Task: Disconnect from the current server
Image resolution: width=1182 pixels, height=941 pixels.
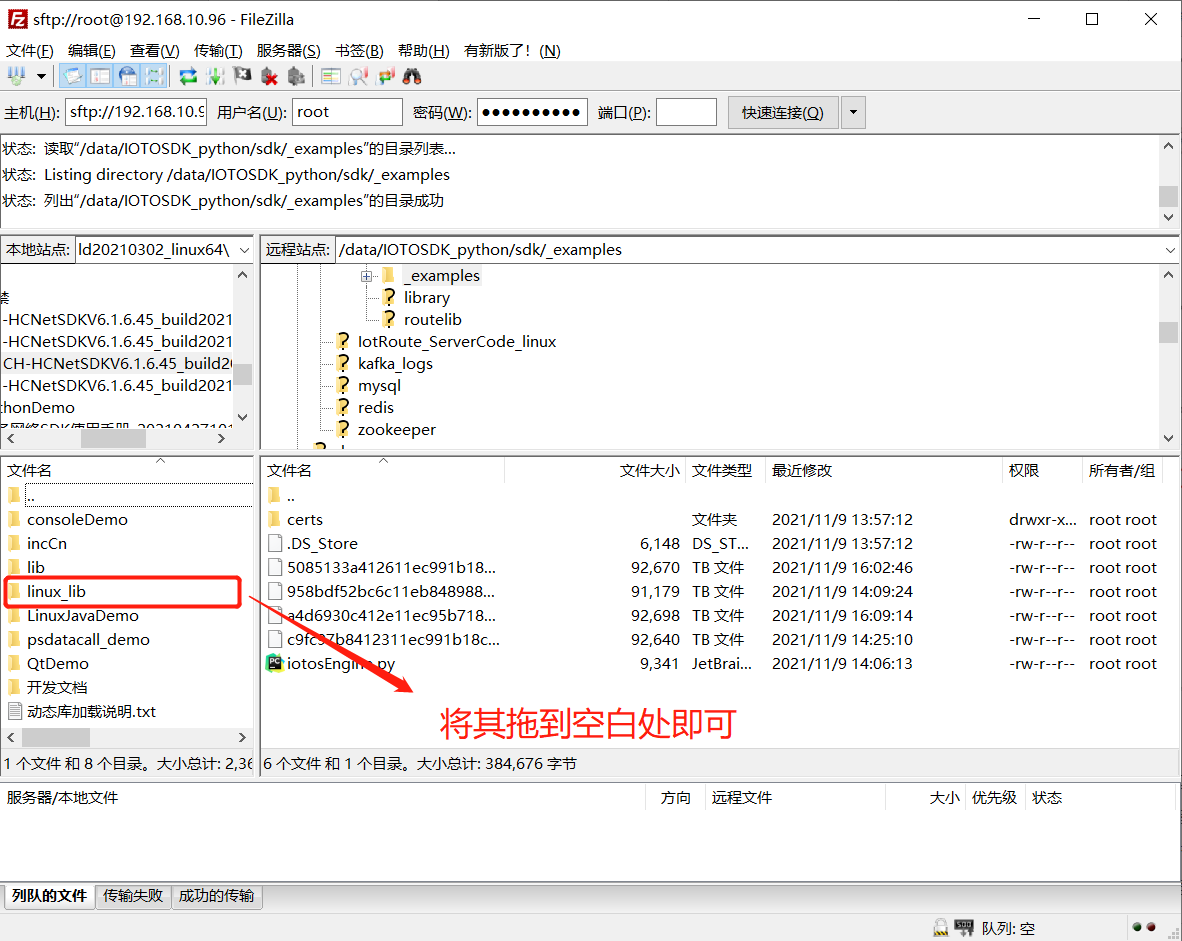Action: click(x=269, y=76)
